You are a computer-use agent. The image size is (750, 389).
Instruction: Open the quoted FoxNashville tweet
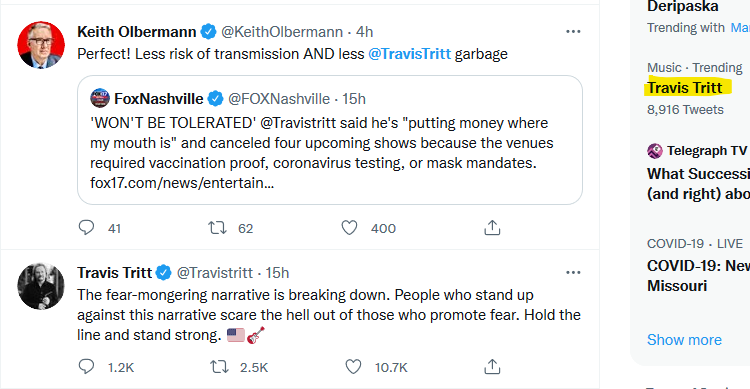tap(330, 140)
